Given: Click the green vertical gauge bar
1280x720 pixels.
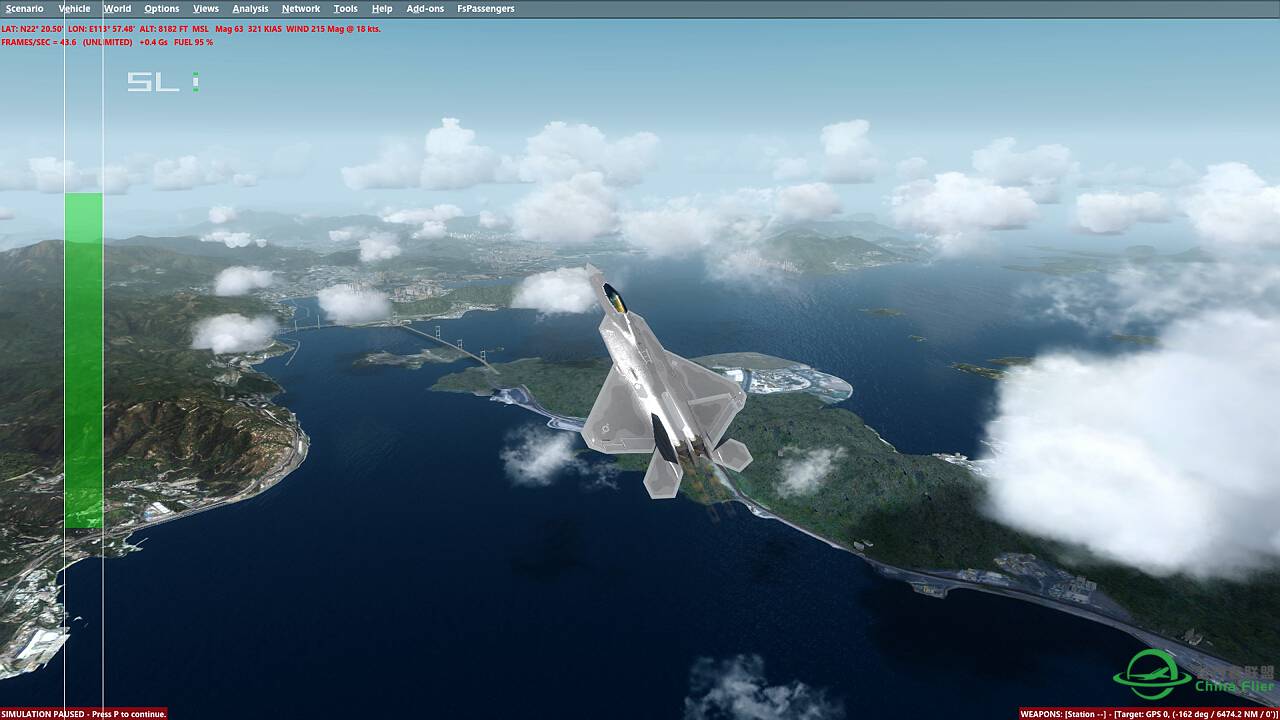Looking at the screenshot, I should [x=84, y=360].
